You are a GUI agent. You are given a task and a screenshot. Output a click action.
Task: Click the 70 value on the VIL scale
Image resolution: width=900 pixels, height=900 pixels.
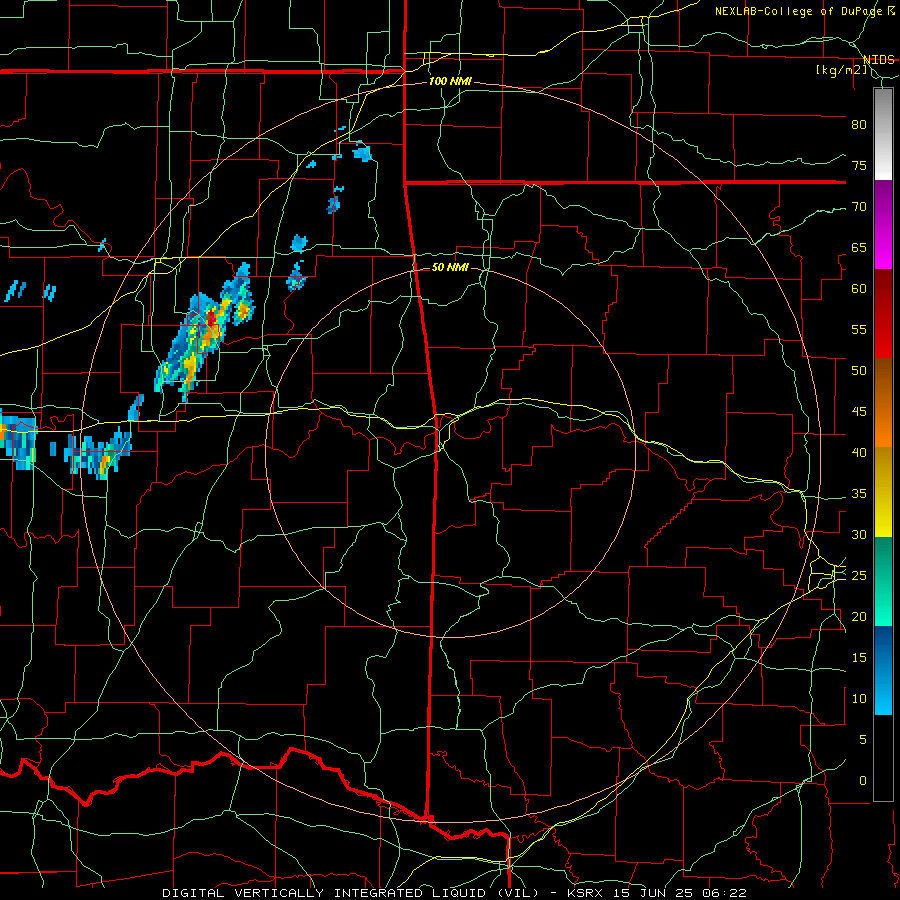click(x=859, y=207)
